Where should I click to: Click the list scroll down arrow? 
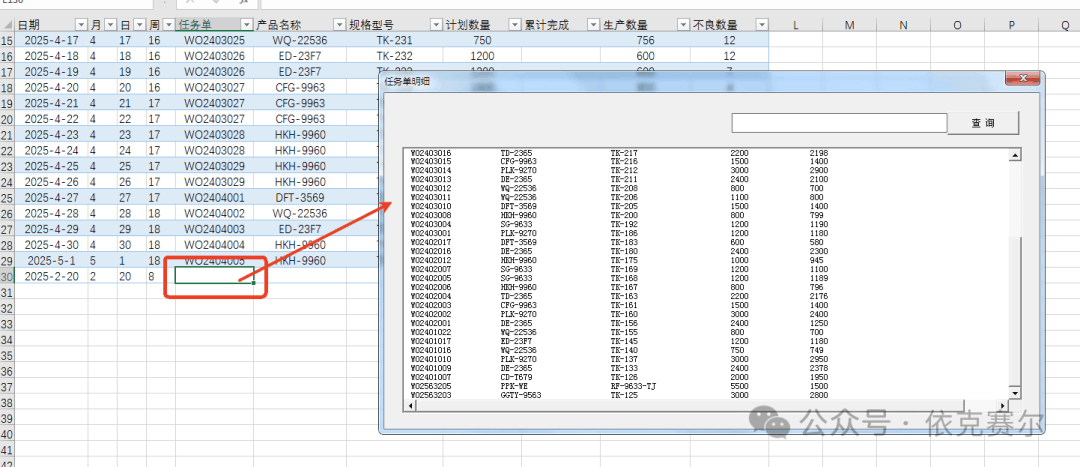(x=1015, y=393)
